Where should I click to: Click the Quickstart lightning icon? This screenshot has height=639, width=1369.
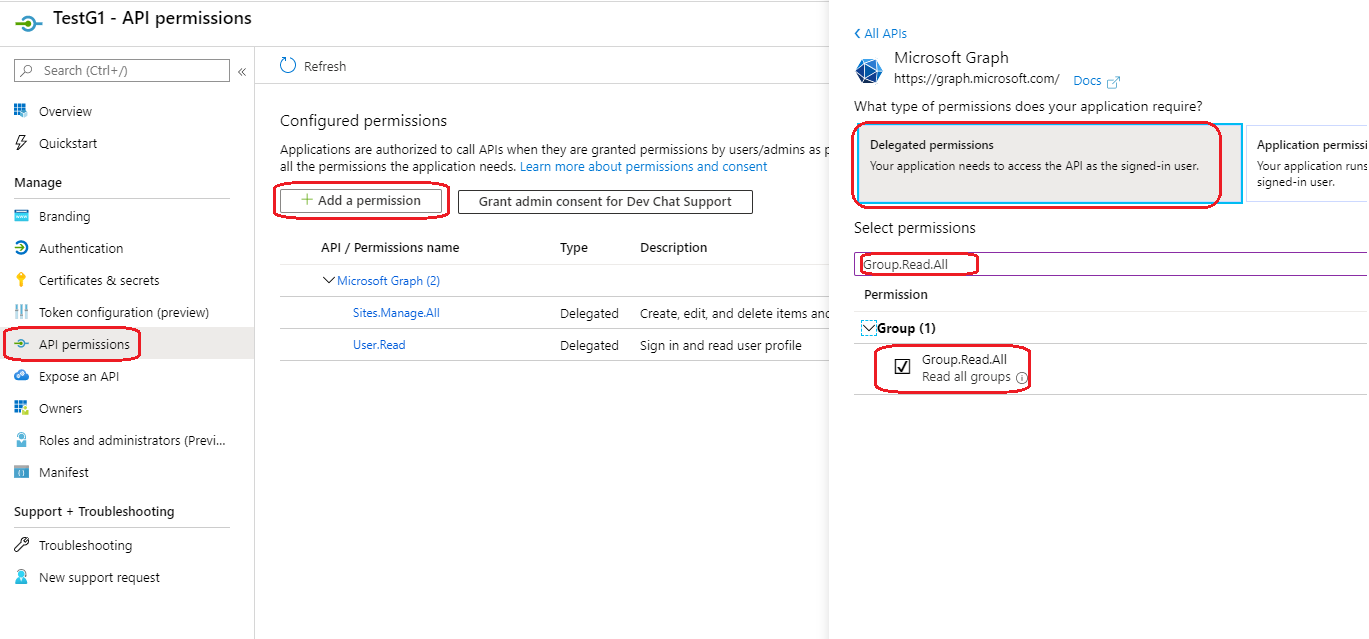pyautogui.click(x=21, y=143)
